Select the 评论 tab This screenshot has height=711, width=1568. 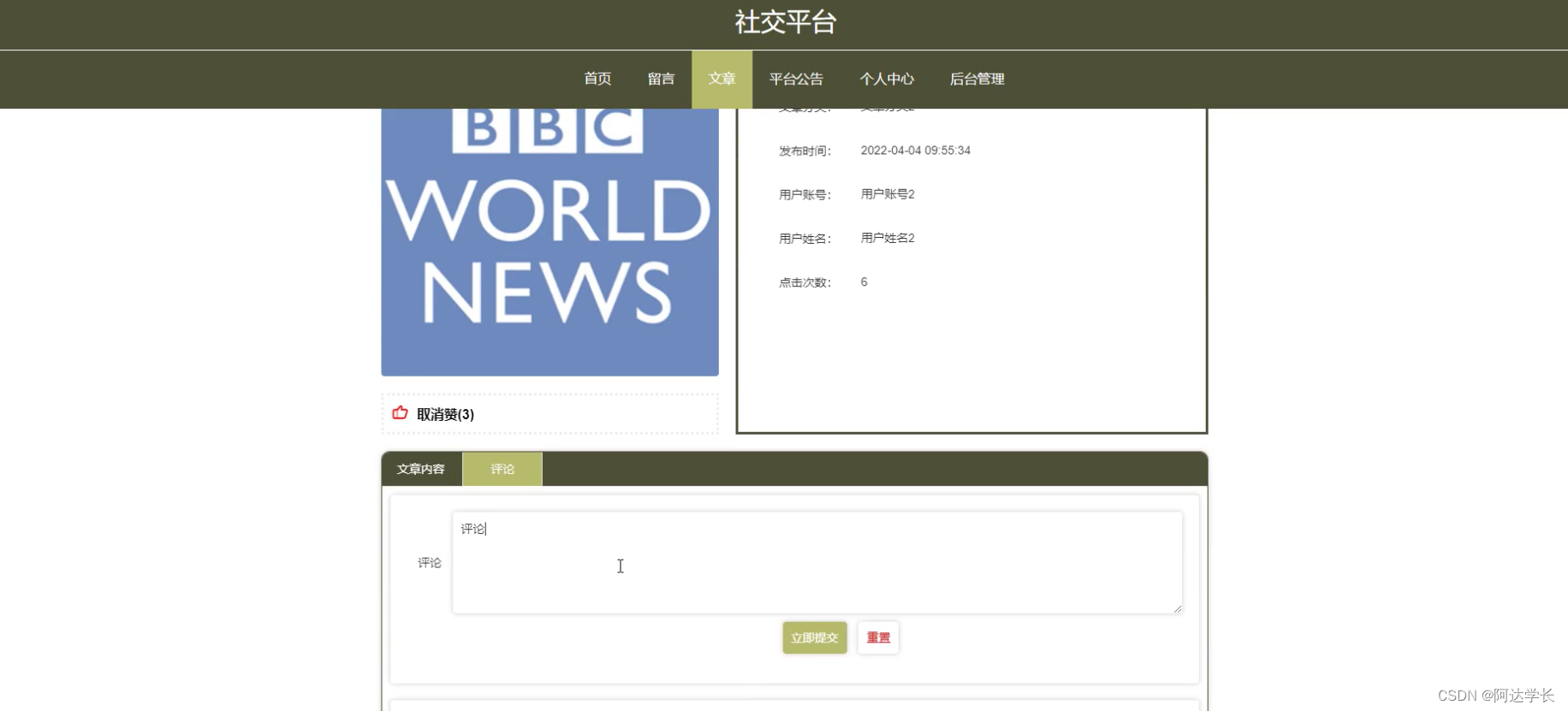click(x=502, y=469)
